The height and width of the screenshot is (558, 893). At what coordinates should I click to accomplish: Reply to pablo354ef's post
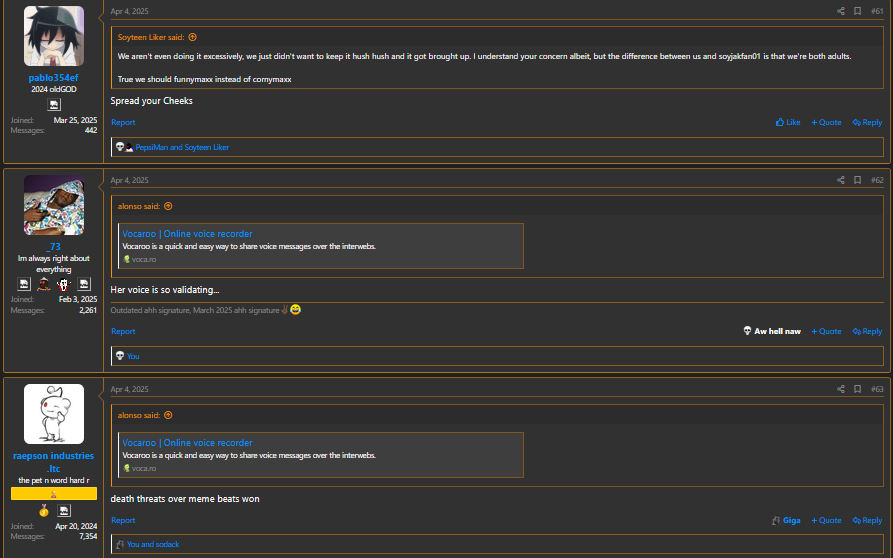867,122
